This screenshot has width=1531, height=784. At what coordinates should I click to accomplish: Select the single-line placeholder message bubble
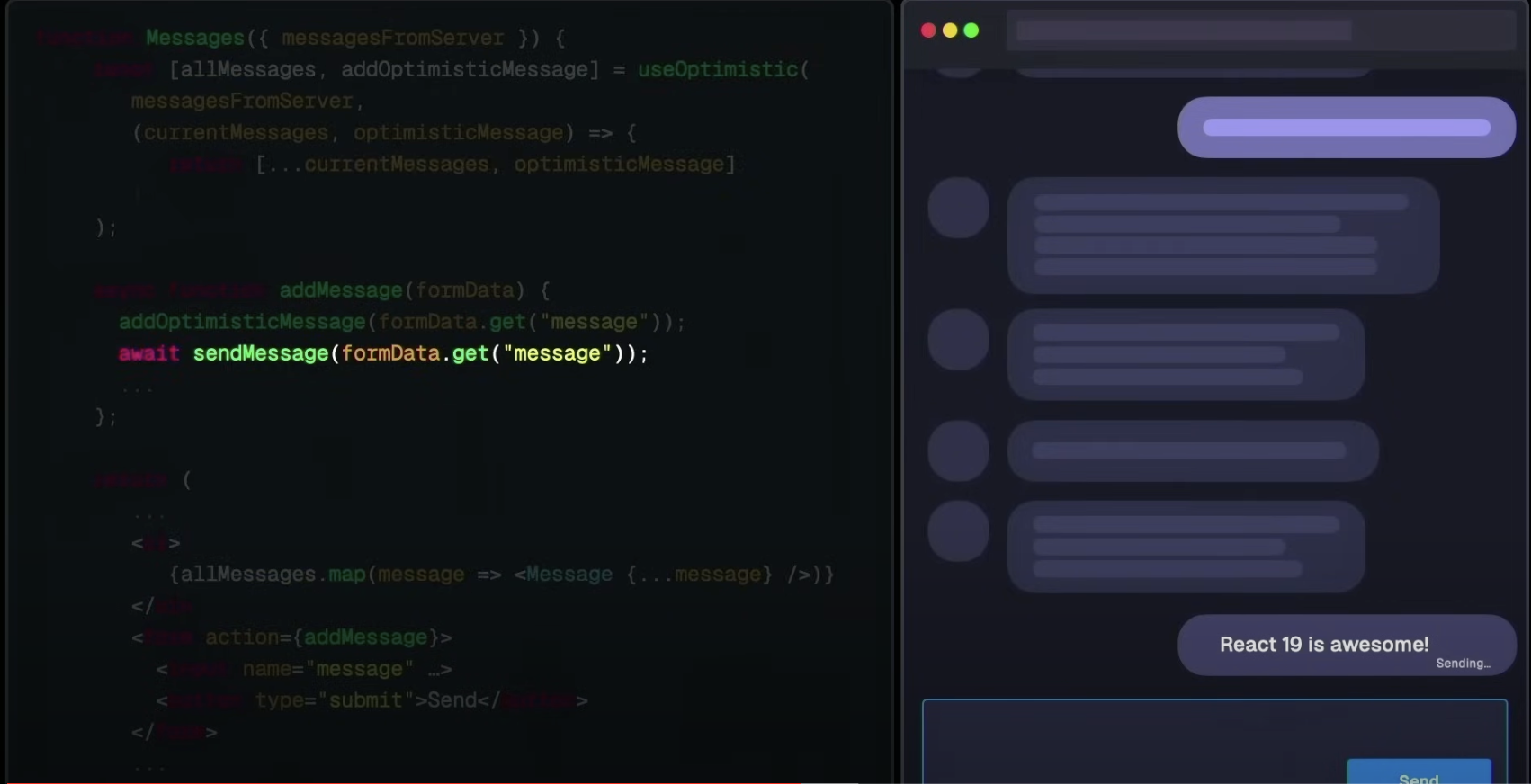(1193, 451)
